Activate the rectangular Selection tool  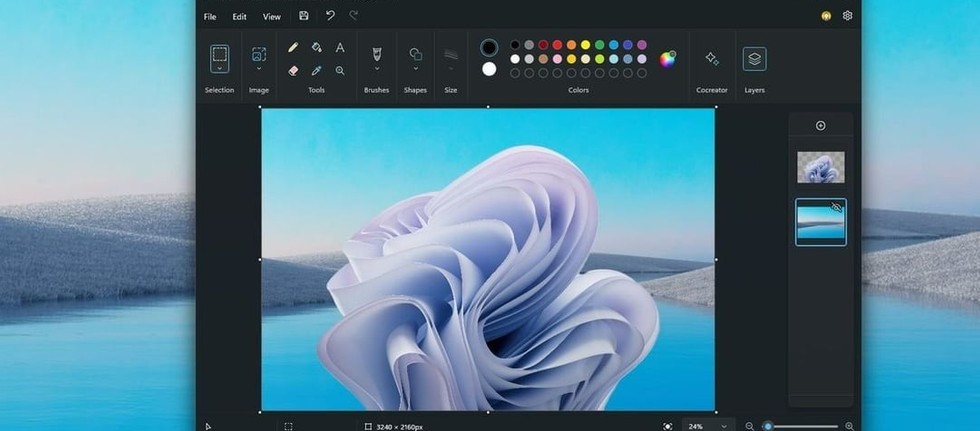219,54
